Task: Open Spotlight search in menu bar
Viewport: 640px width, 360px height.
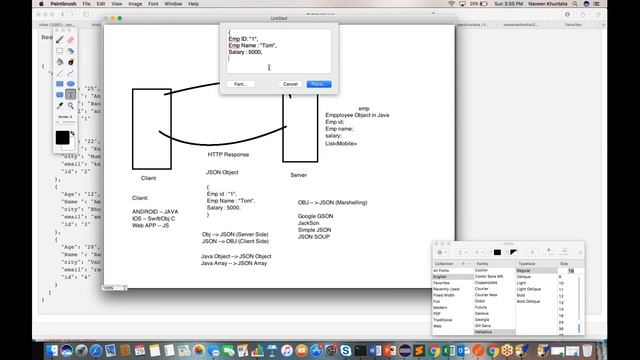Action: coord(575,4)
